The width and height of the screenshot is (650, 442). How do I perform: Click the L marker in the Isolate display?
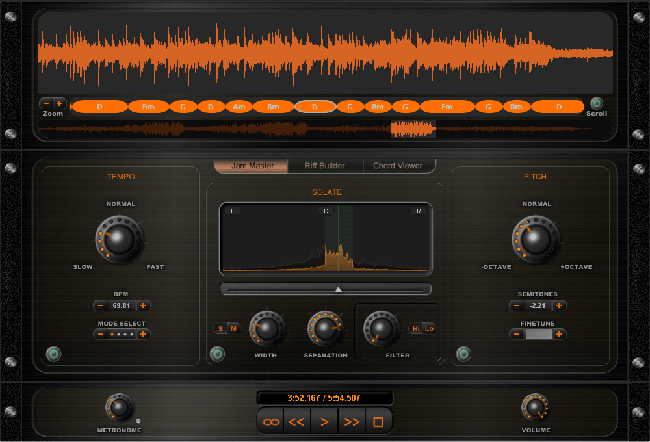click(232, 211)
